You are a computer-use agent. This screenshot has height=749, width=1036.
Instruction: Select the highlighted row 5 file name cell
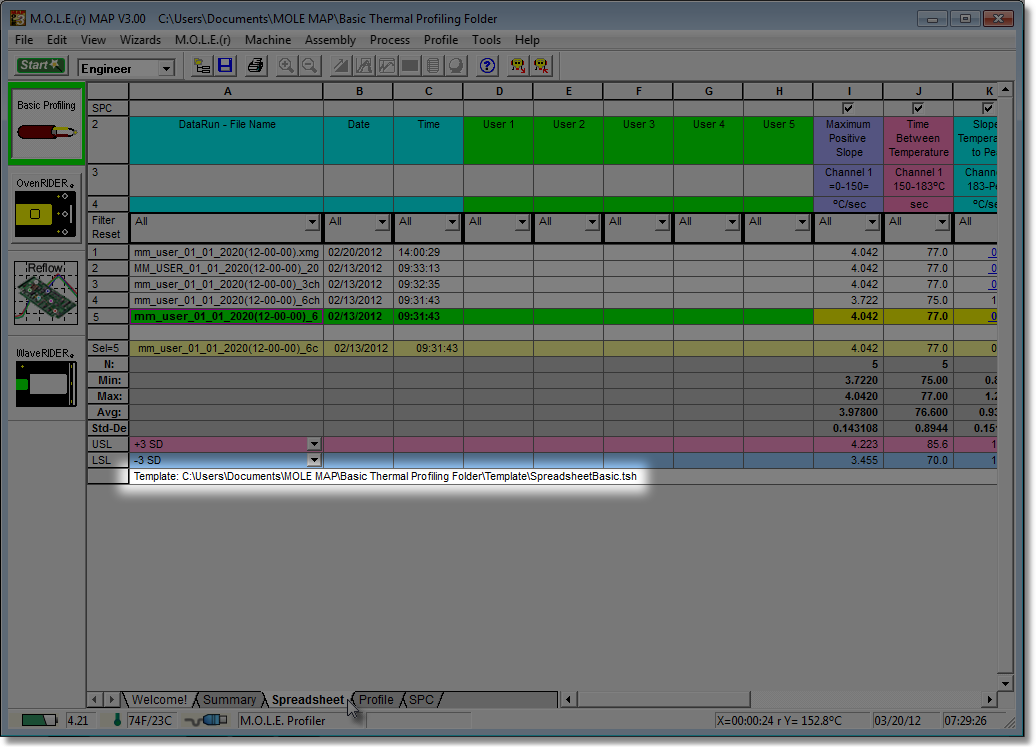tap(226, 316)
